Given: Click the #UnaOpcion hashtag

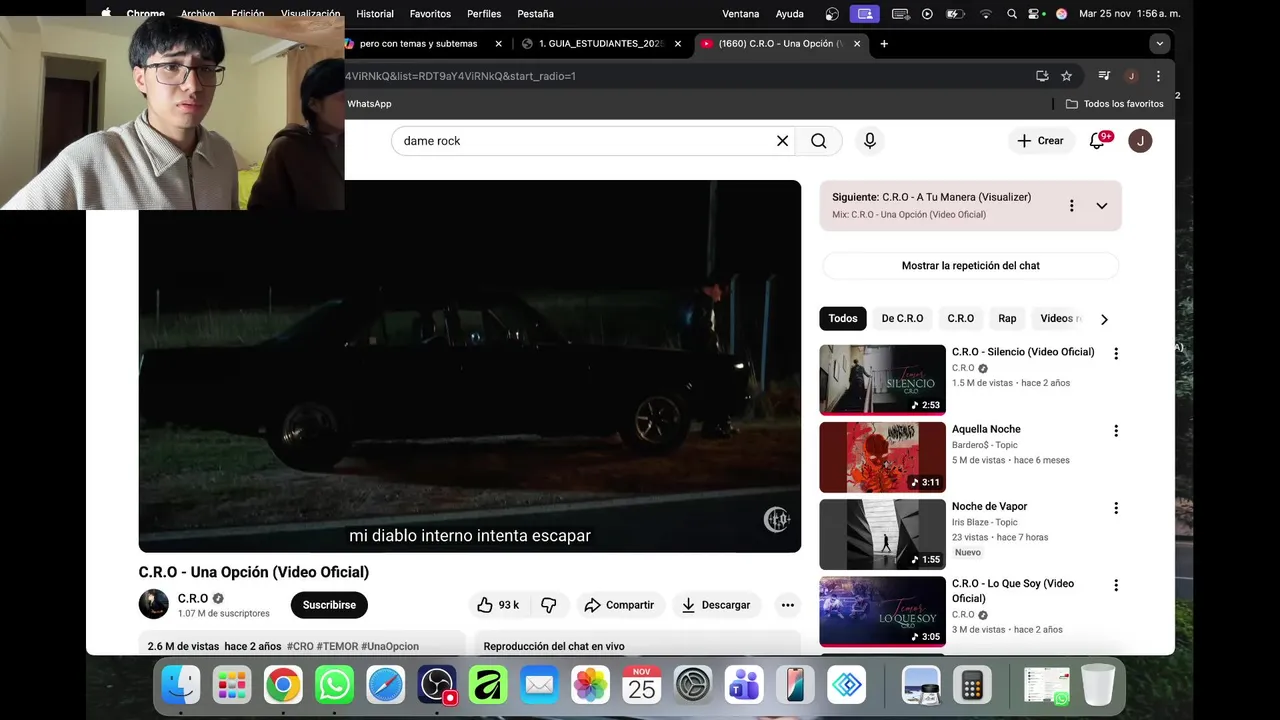Looking at the screenshot, I should [390, 646].
